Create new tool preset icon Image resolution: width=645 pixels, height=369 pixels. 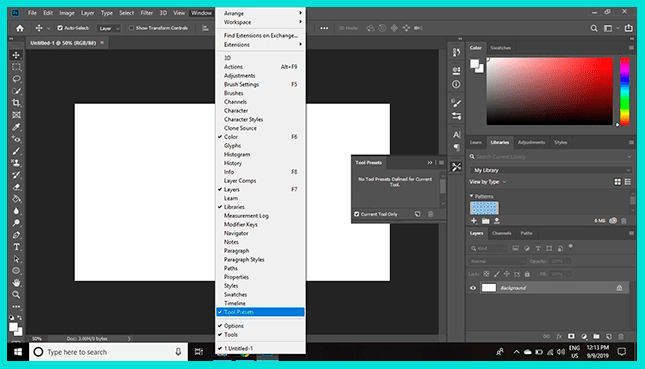coord(418,214)
